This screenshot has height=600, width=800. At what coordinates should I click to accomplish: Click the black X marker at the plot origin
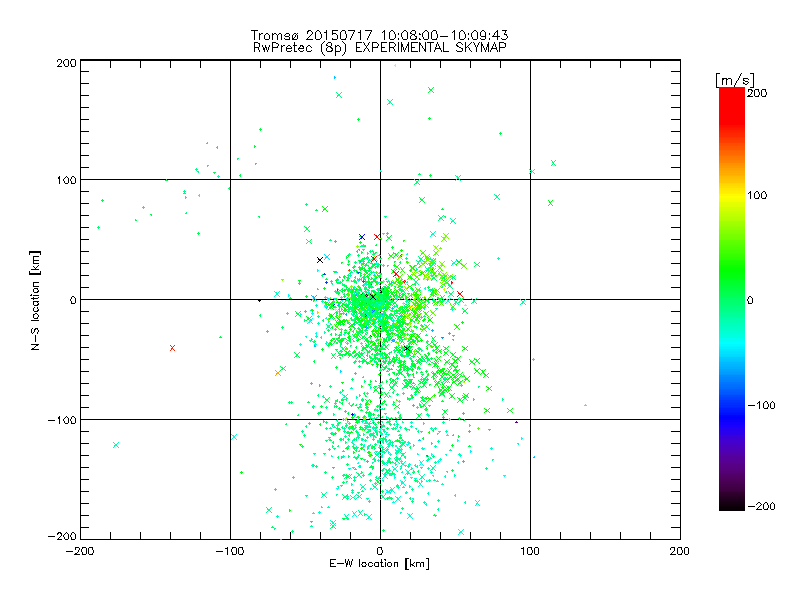372,296
